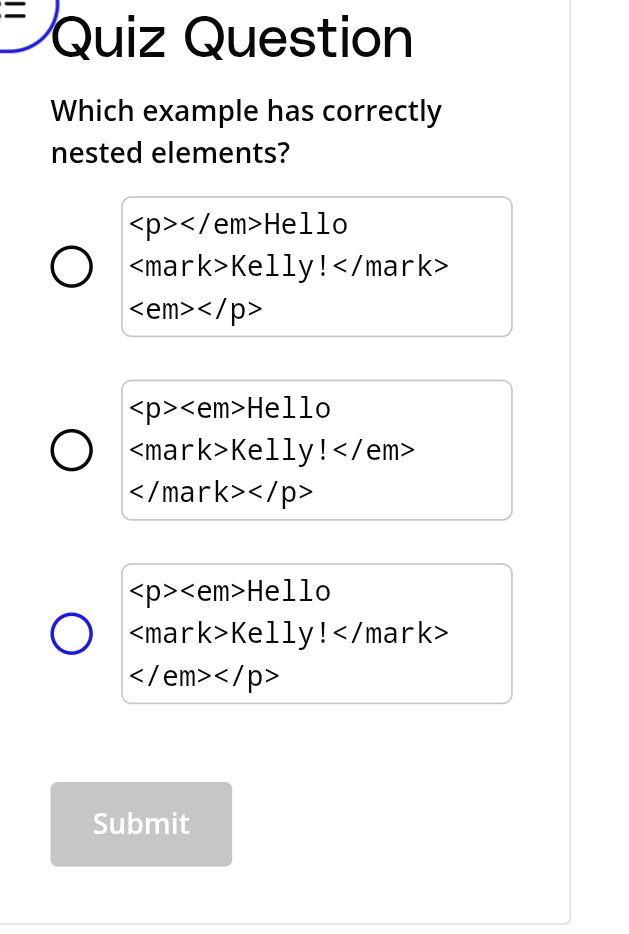Screen dimensions: 629x934
Task: Click the Quiz Question heading
Action: tap(232, 38)
